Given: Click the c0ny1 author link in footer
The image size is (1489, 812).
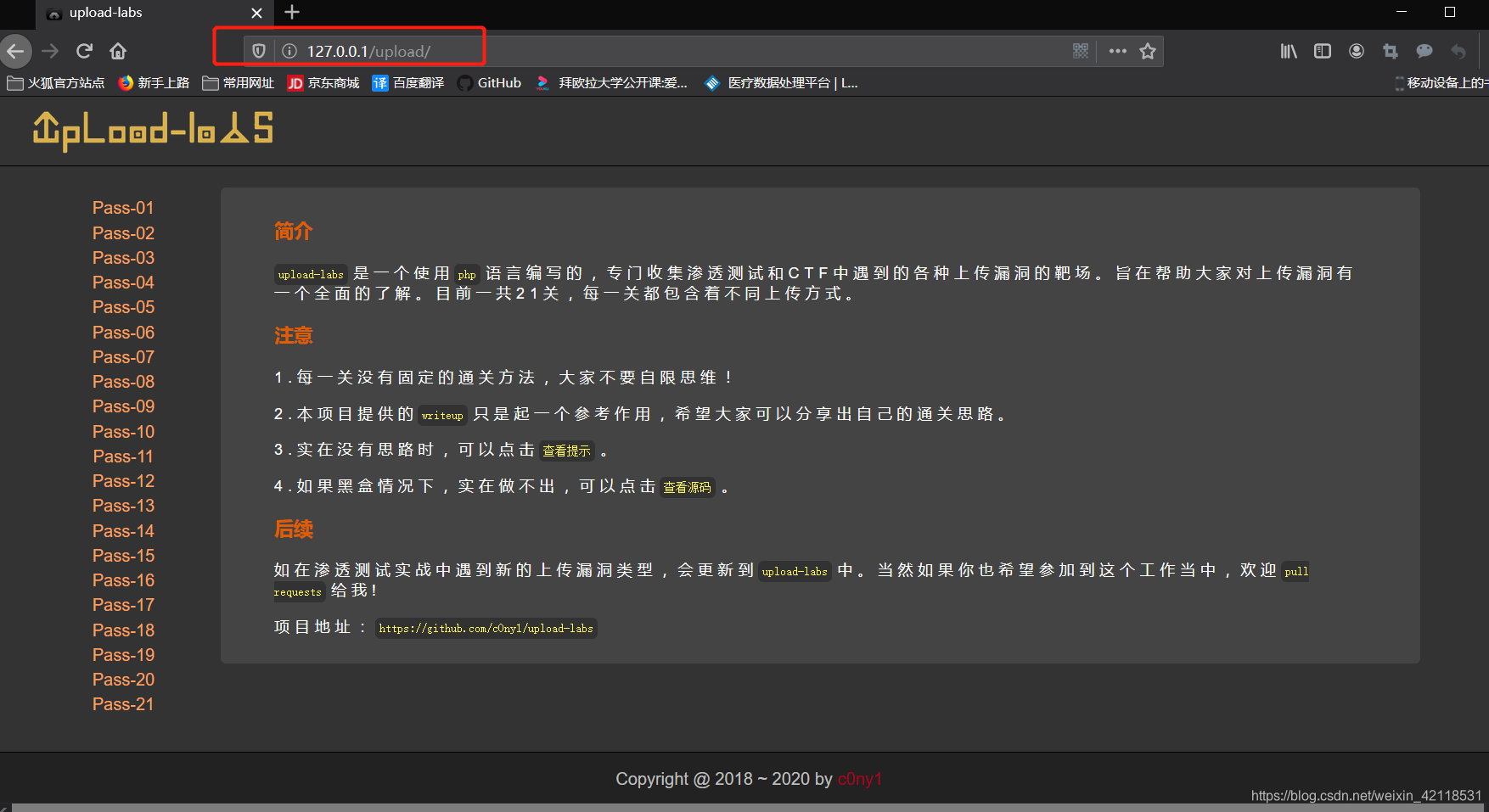Looking at the screenshot, I should coord(860,779).
